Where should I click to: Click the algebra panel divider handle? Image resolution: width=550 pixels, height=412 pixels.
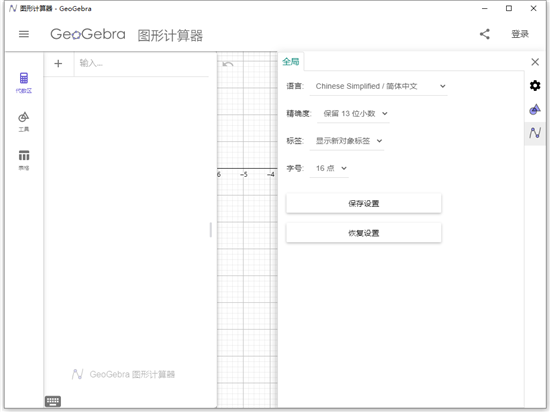[210, 230]
